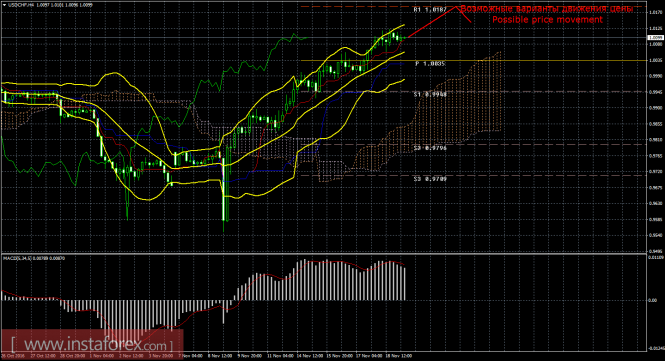
Task: Click the 'Possible price movement' annotation text
Action: [547, 20]
